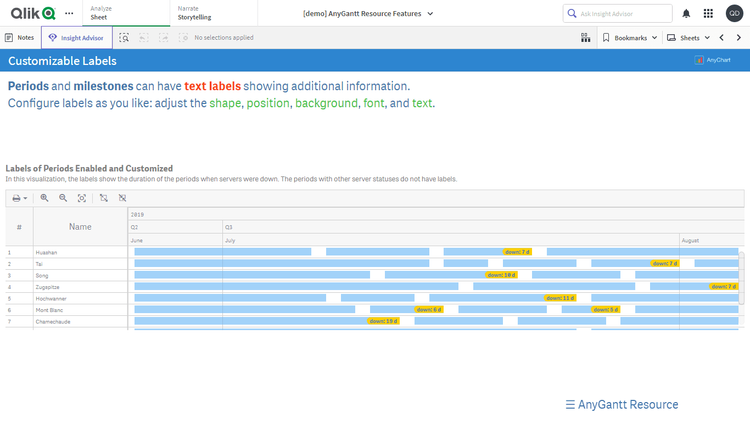Open the app launcher grid
Image resolution: width=750 pixels, height=422 pixels.
(x=708, y=13)
